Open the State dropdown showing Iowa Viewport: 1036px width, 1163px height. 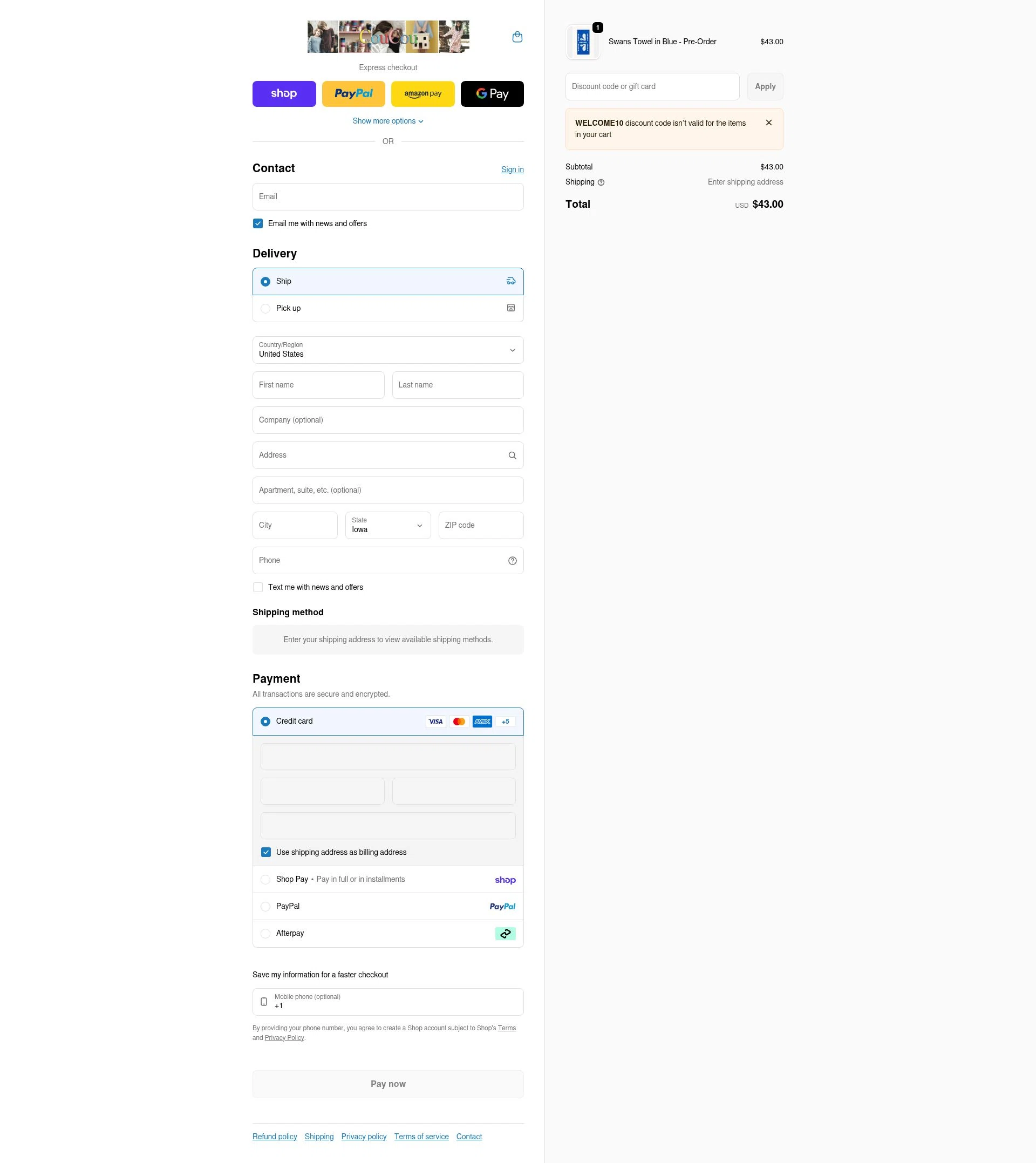(x=387, y=525)
